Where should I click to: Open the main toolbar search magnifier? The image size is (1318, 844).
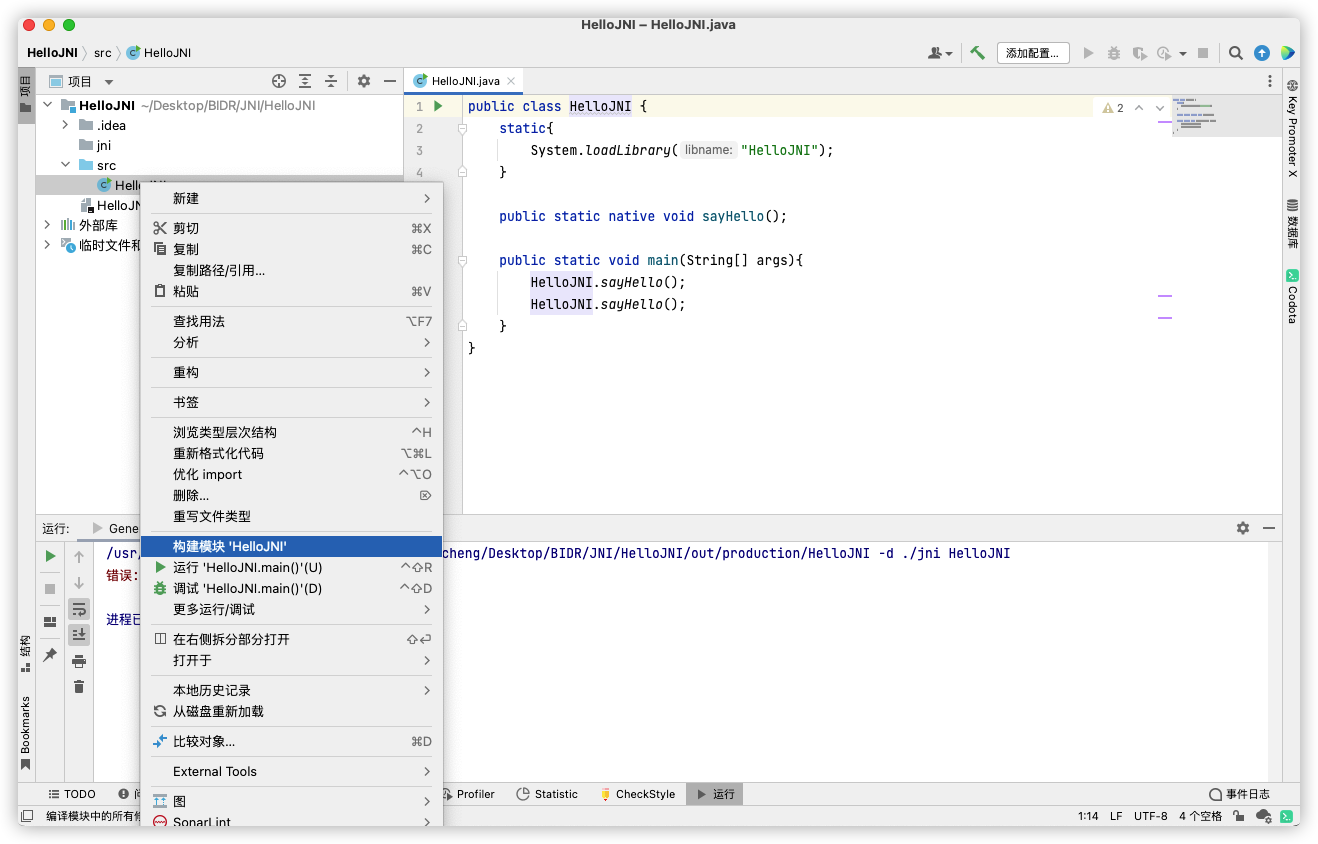[1236, 53]
